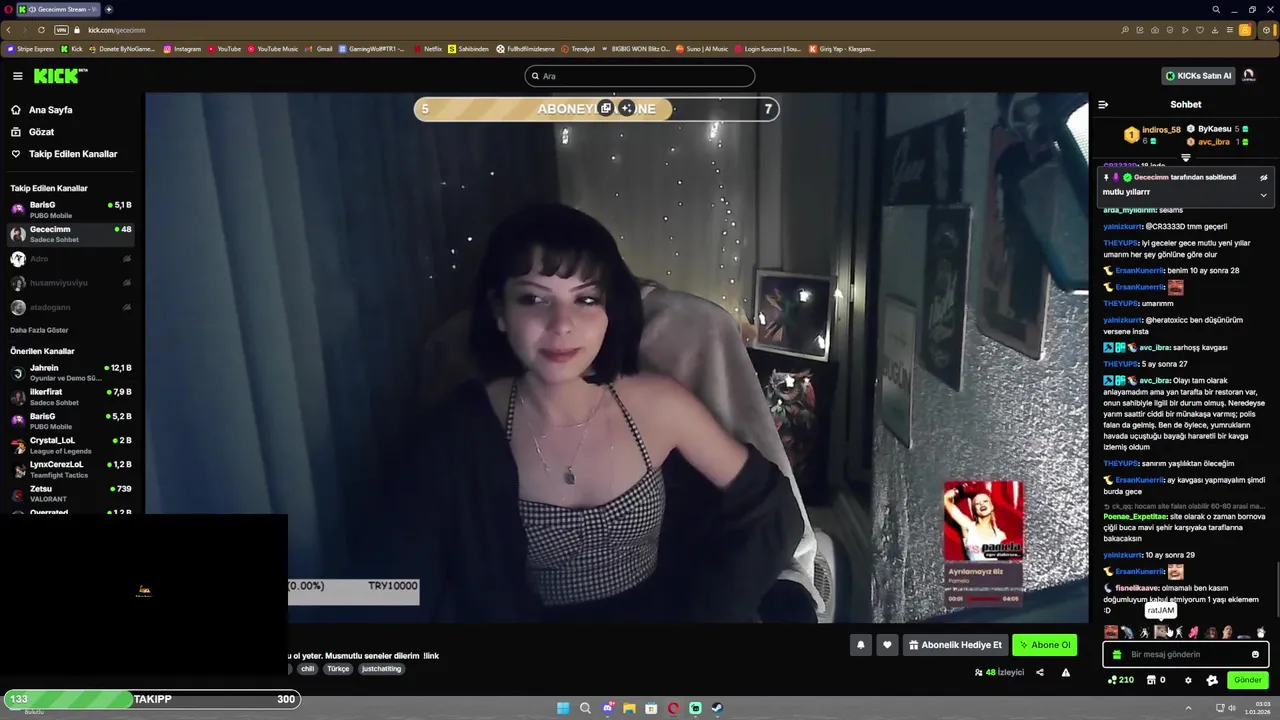Viewport: 1280px width, 720px height.
Task: Open the Steam icon in the taskbar
Action: [x=717, y=708]
